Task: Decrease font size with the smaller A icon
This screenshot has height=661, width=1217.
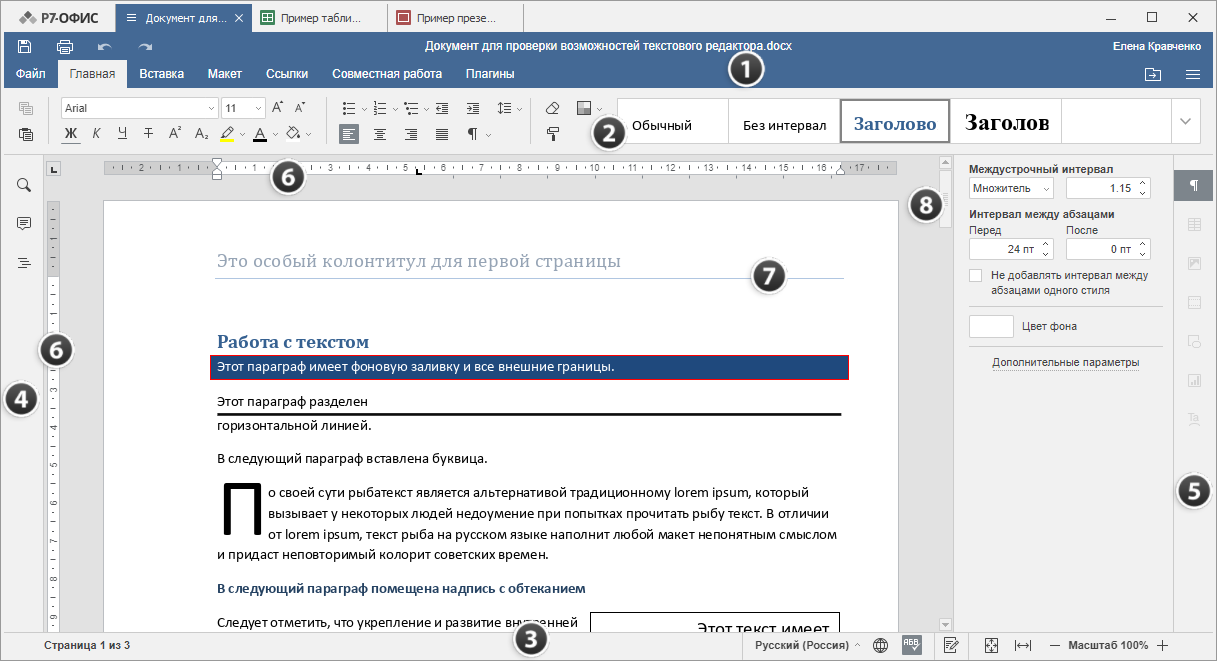Action: click(302, 107)
